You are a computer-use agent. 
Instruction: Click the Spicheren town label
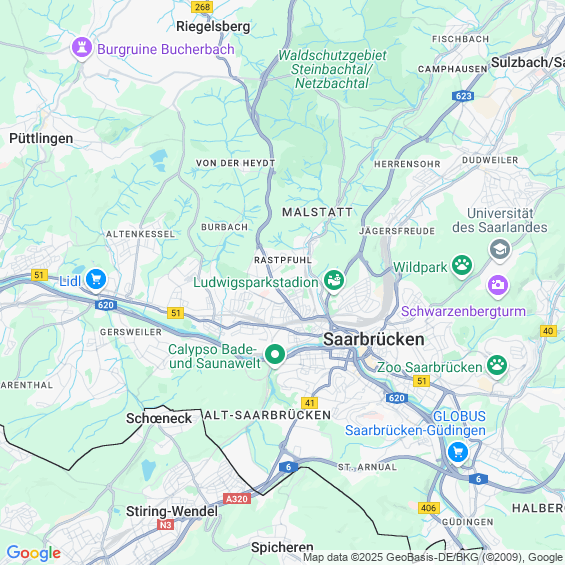[282, 548]
